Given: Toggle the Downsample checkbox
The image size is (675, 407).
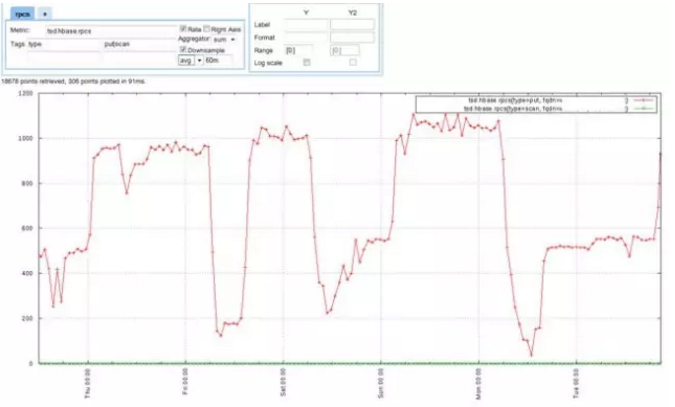Looking at the screenshot, I should 183,50.
